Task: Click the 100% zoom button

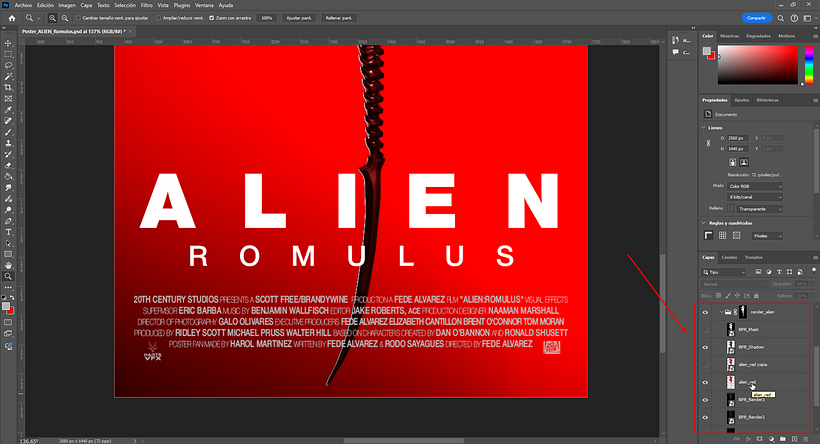Action: (267, 18)
